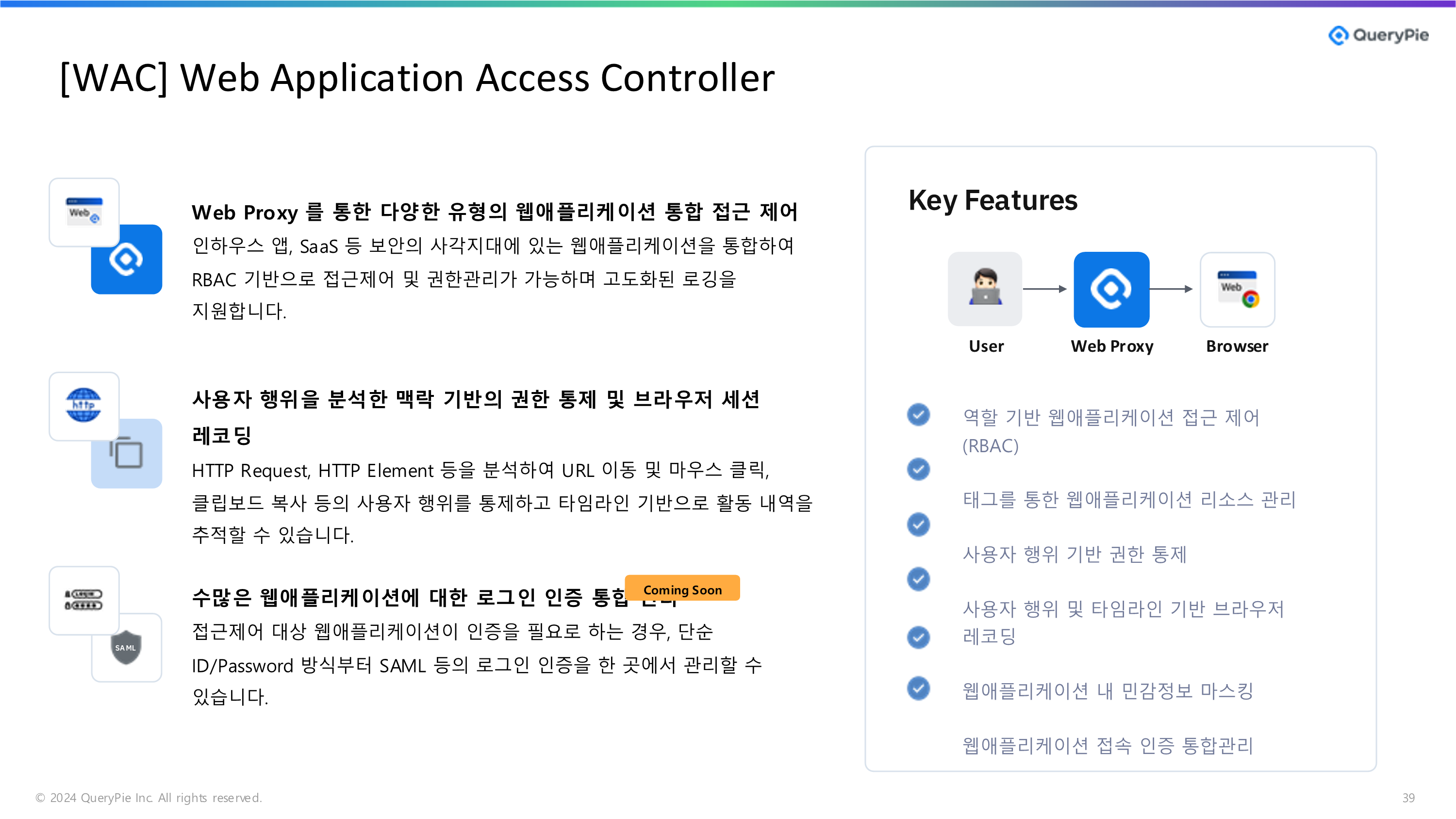Click the second blue checkmark bullet
The height and width of the screenshot is (819, 1456).
pyautogui.click(x=918, y=469)
